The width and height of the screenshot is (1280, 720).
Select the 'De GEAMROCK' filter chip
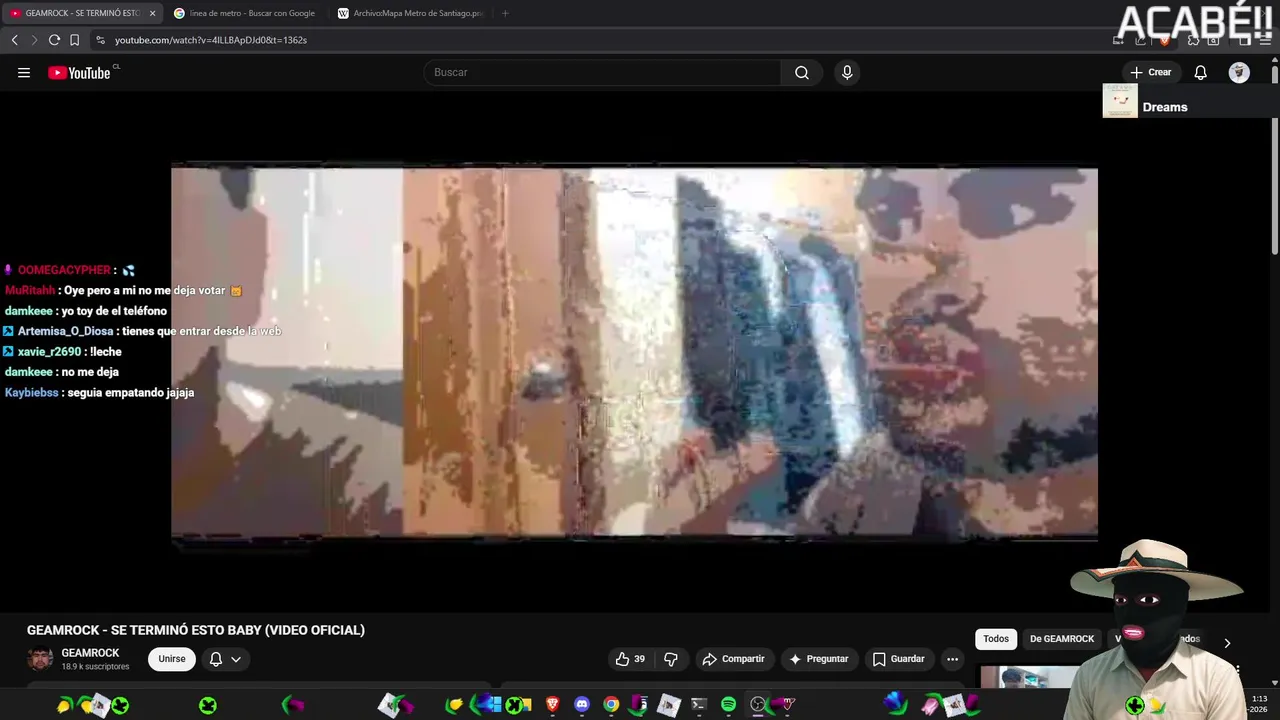pos(1062,639)
